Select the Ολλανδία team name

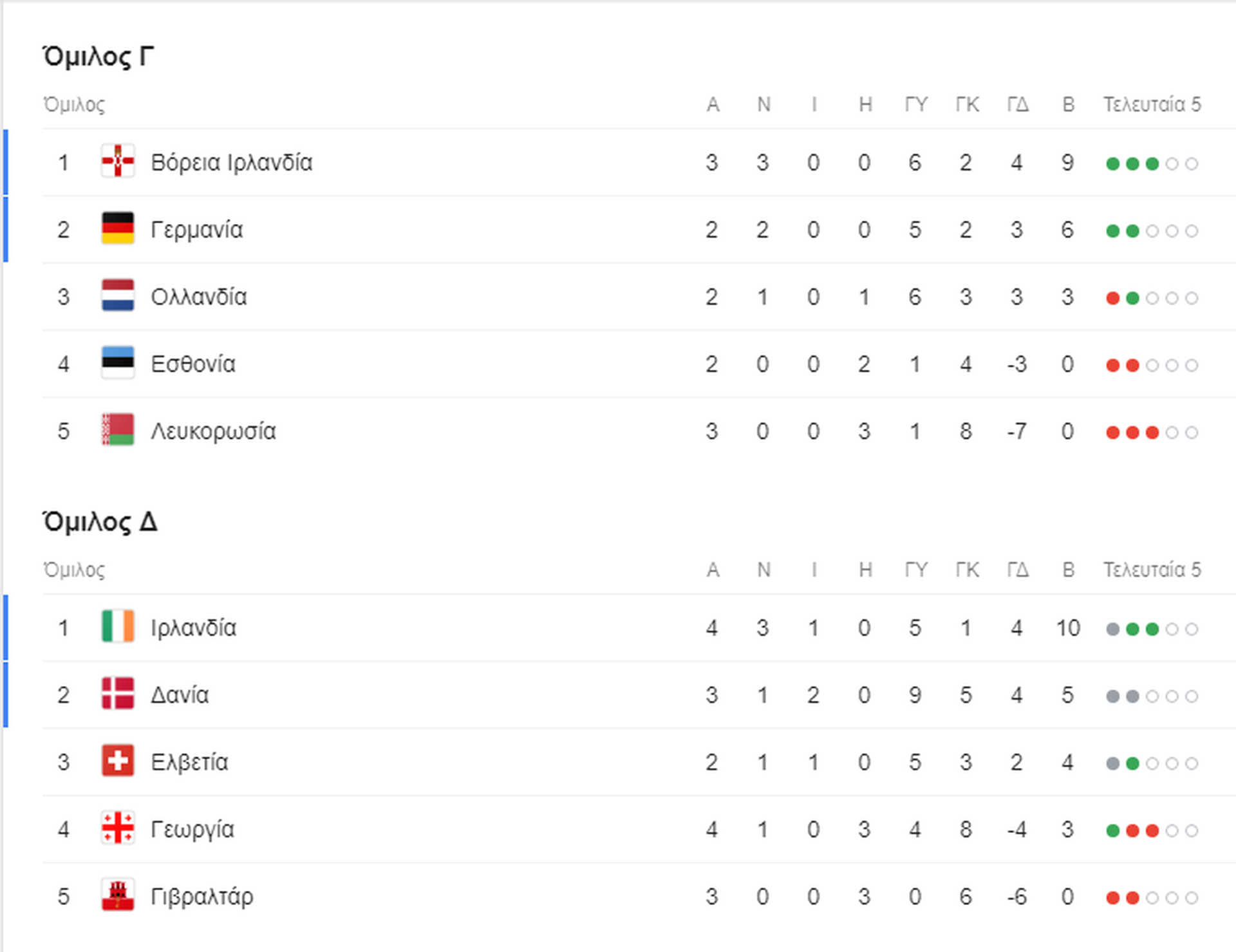[199, 297]
